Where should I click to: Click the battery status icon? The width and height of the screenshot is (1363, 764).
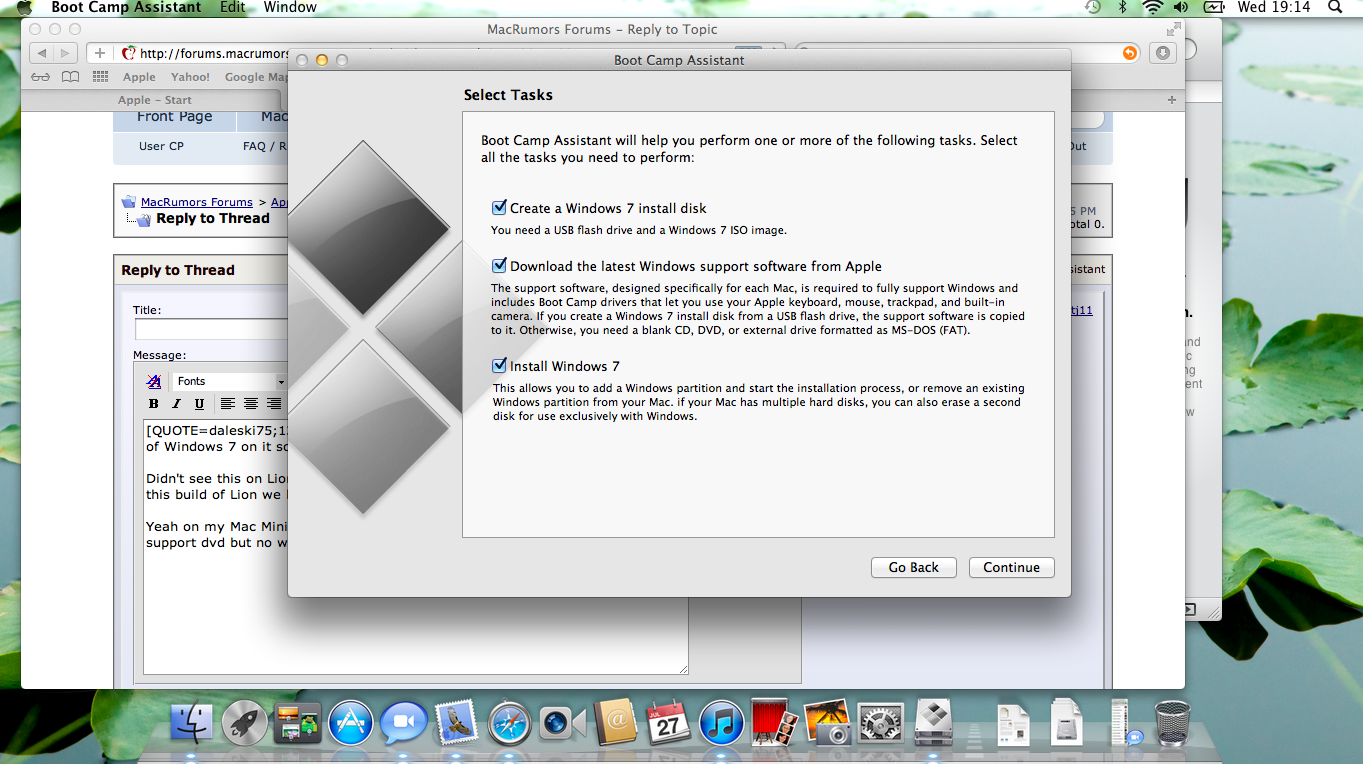[x=1213, y=7]
